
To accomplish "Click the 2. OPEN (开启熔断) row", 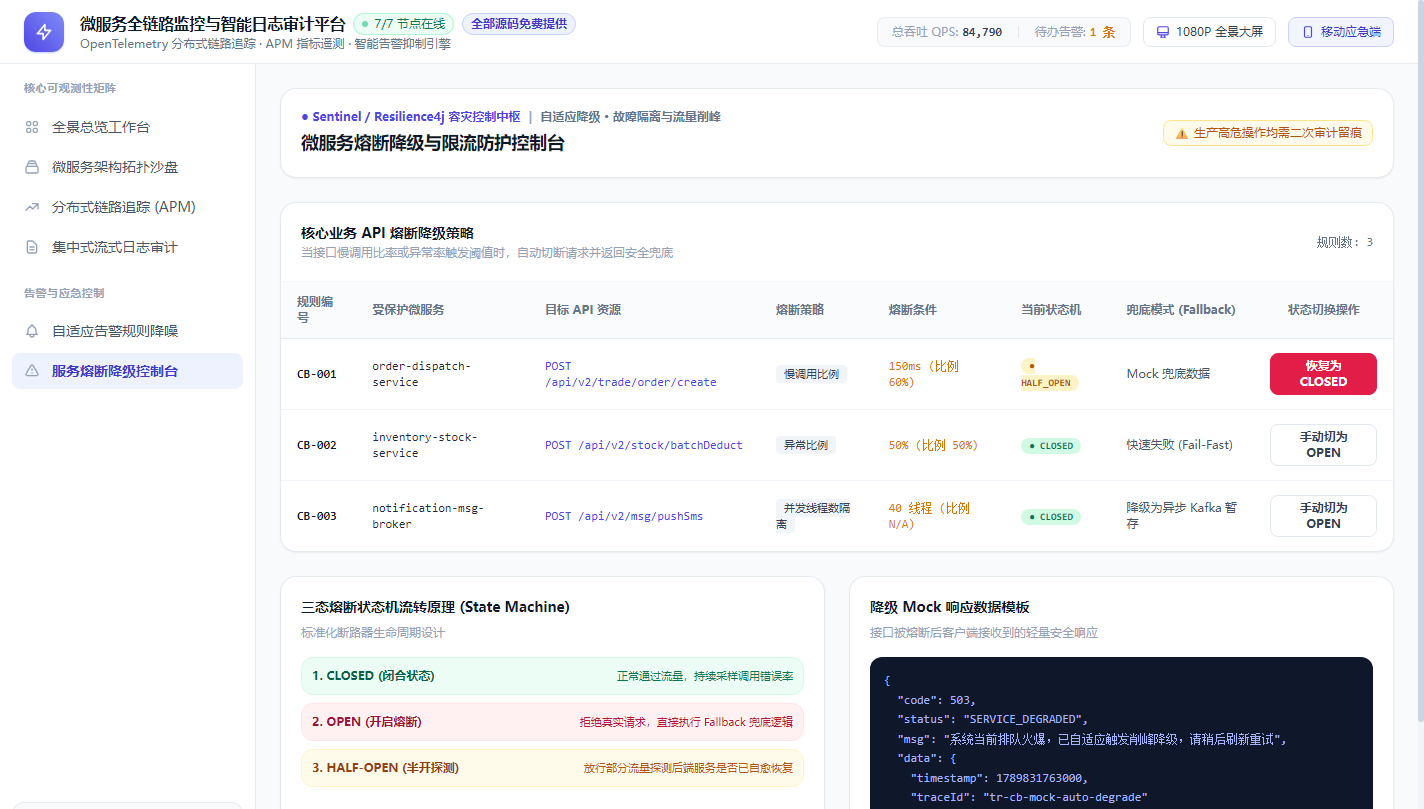I will pyautogui.click(x=552, y=722).
